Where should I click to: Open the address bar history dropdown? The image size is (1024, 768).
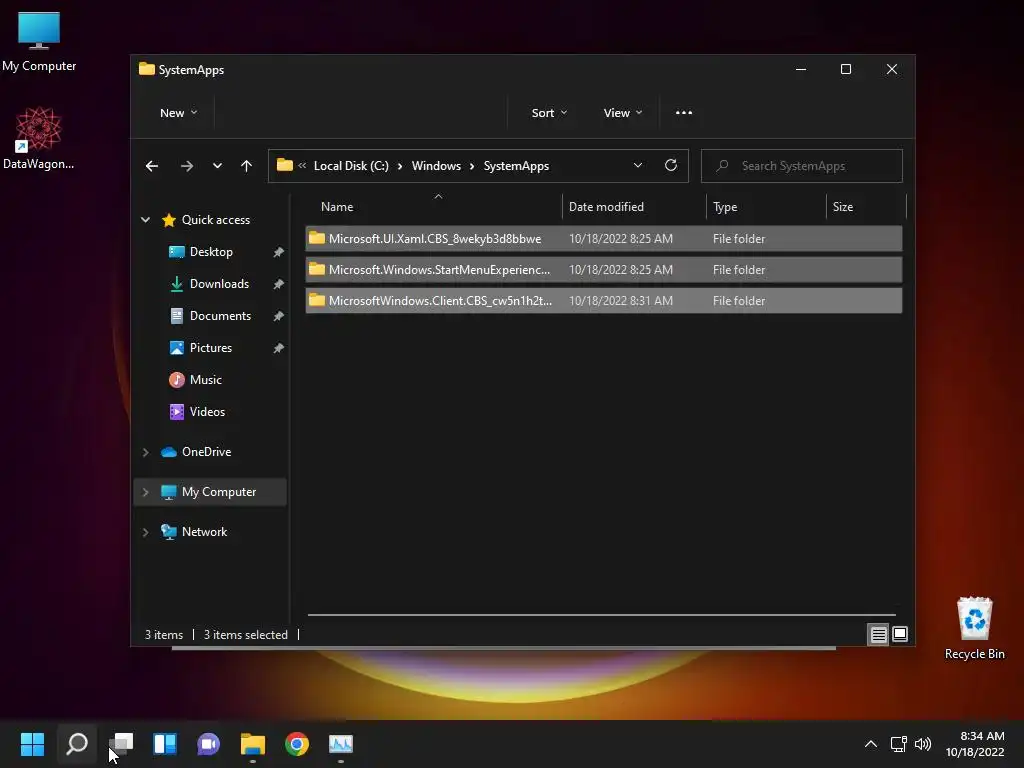tap(637, 165)
